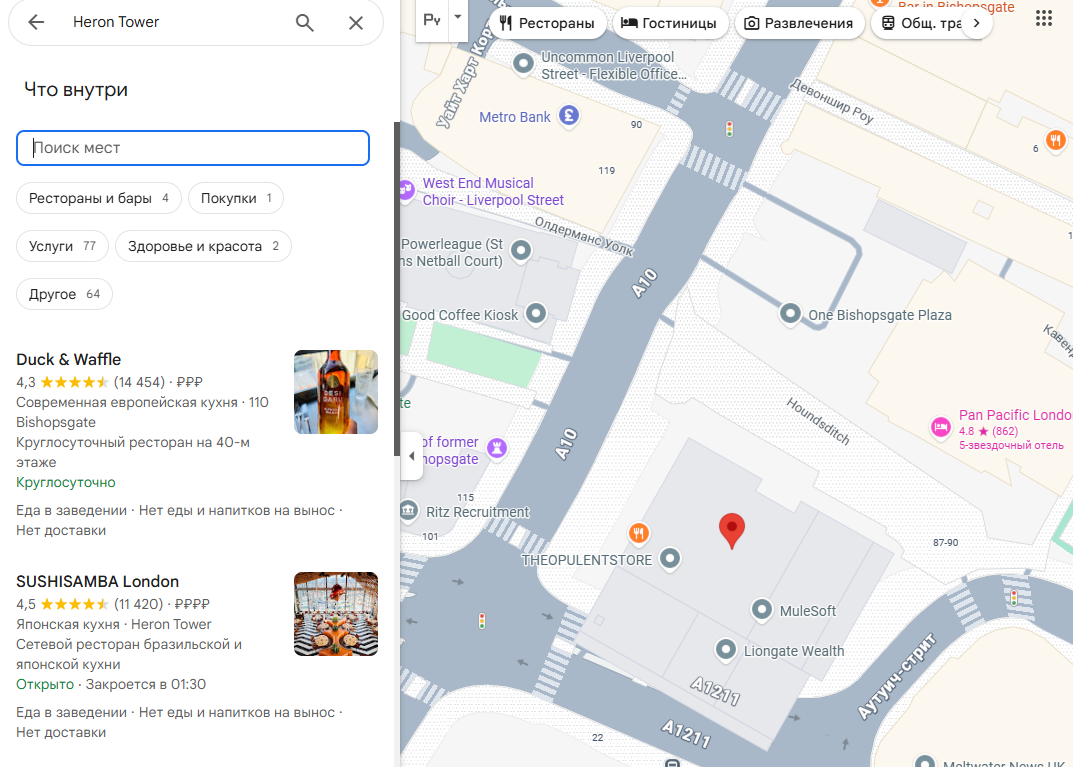This screenshot has height=767, width=1073.
Task: Click the Ritz Recruitment map label
Action: 478,512
